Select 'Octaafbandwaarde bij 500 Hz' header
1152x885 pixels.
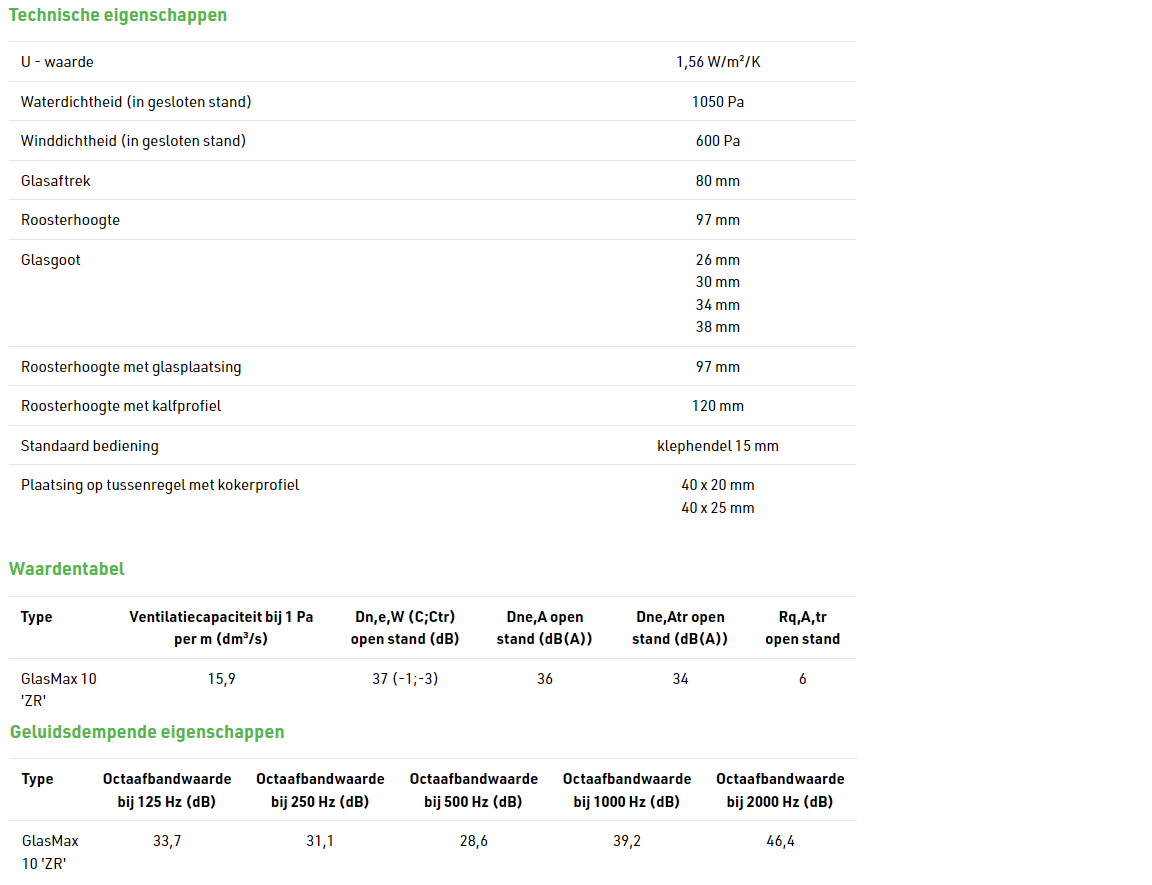click(474, 790)
